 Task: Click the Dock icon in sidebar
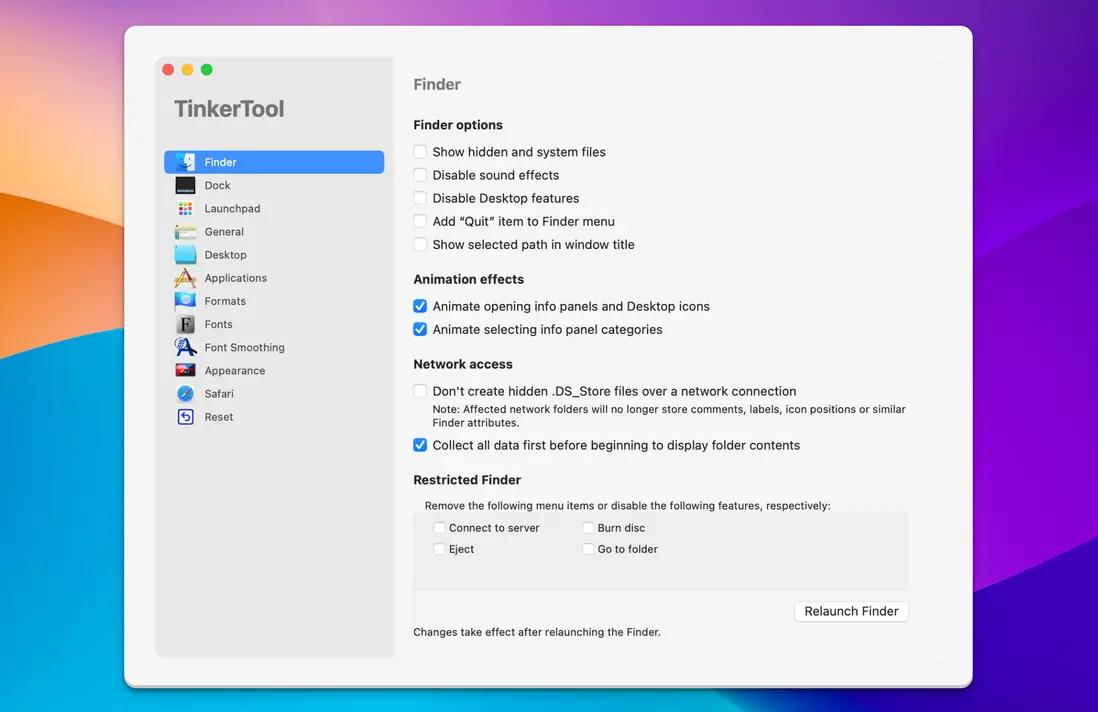186,185
